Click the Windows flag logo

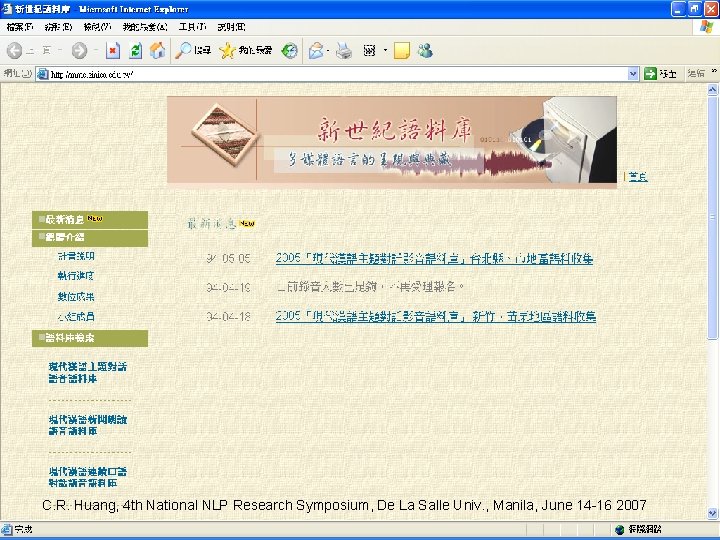point(706,27)
